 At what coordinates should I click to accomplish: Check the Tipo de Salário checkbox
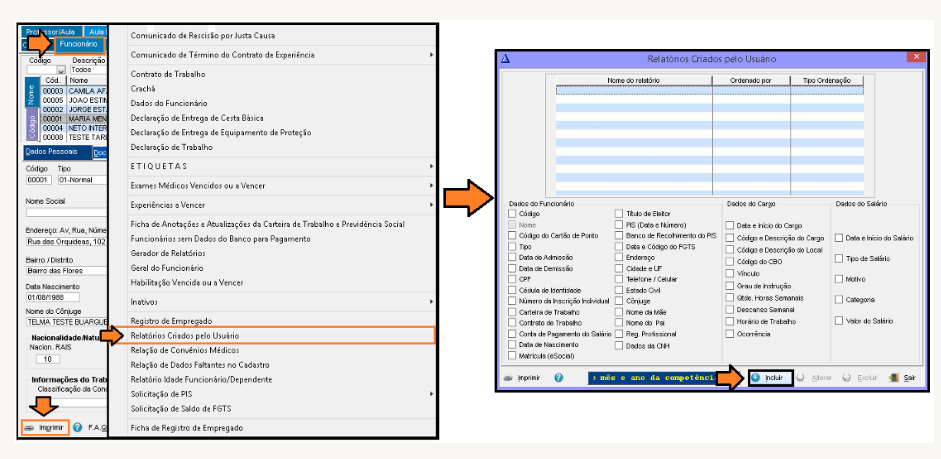839,259
